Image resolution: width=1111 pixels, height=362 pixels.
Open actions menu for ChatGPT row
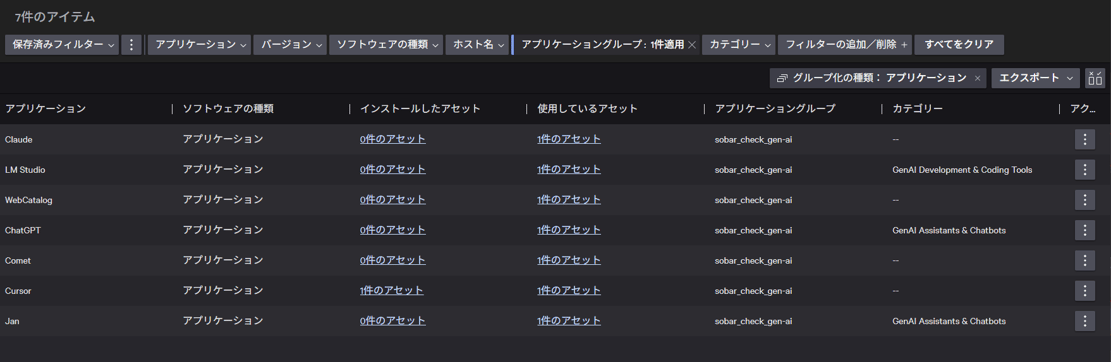(1085, 230)
